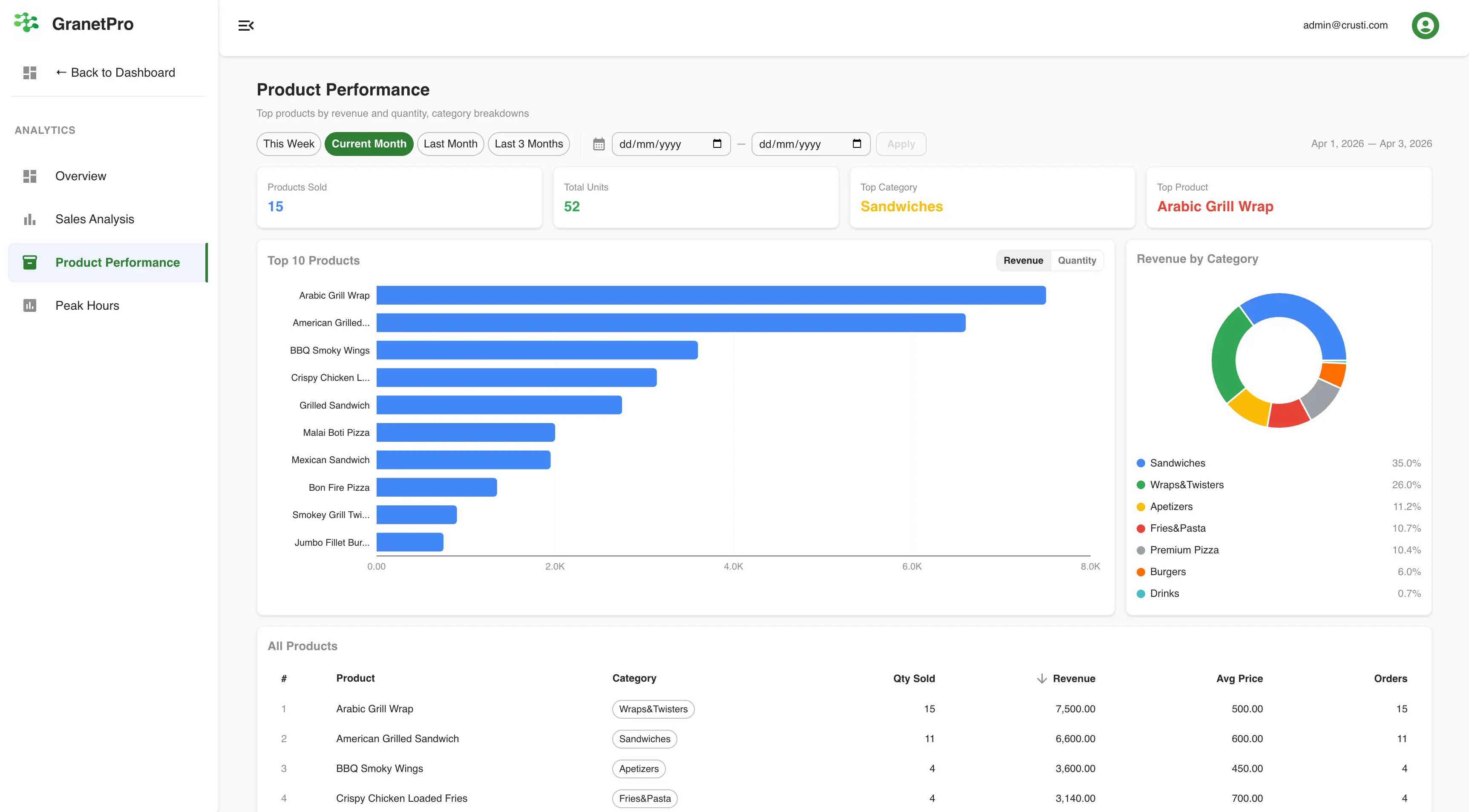The height and width of the screenshot is (812, 1469).
Task: Enable the This Week filter
Action: point(288,144)
